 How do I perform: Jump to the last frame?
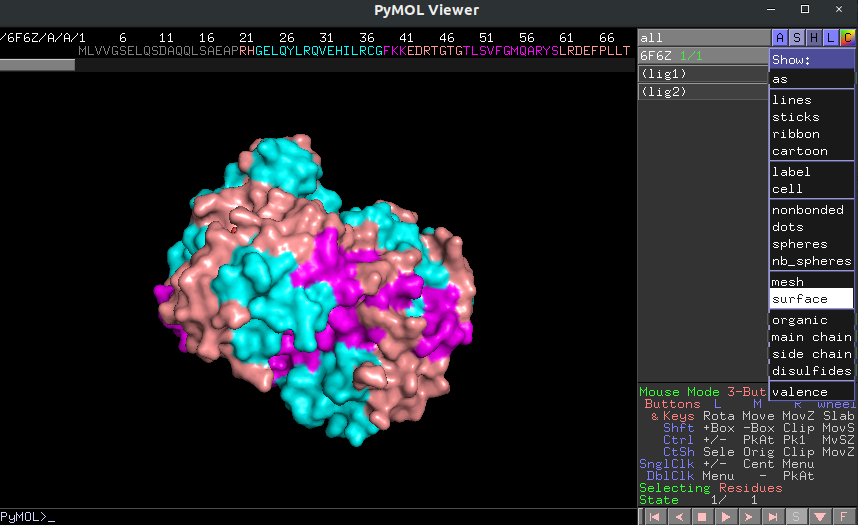point(773,517)
